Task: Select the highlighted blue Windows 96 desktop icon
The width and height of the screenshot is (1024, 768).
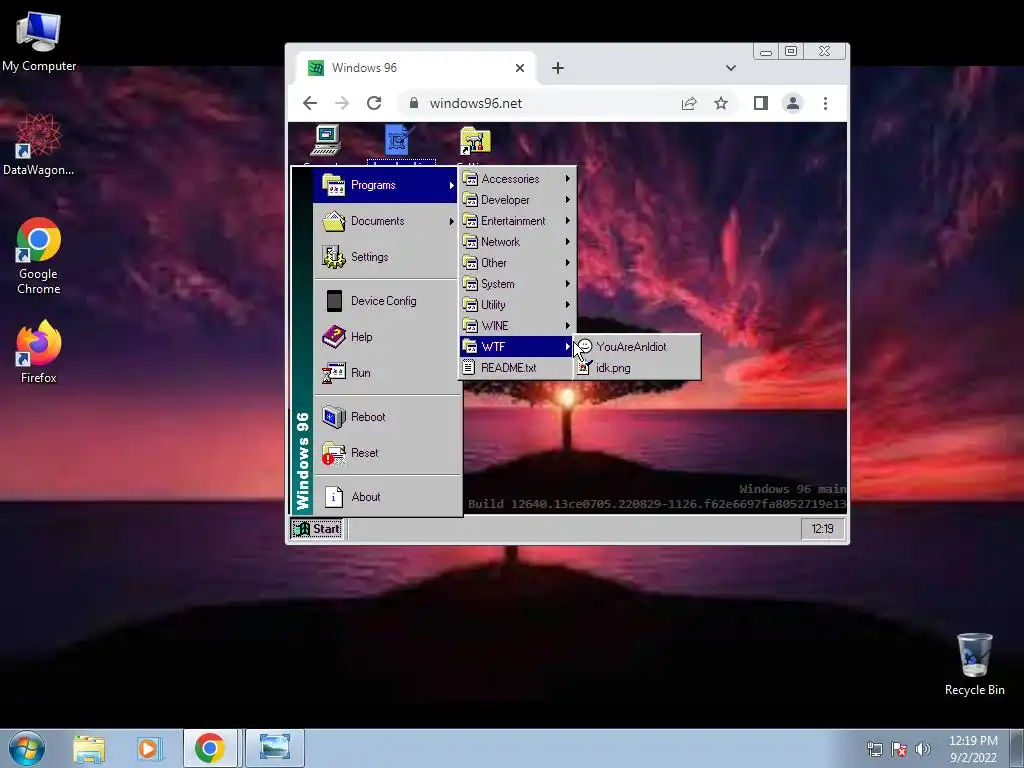Action: pos(398,140)
